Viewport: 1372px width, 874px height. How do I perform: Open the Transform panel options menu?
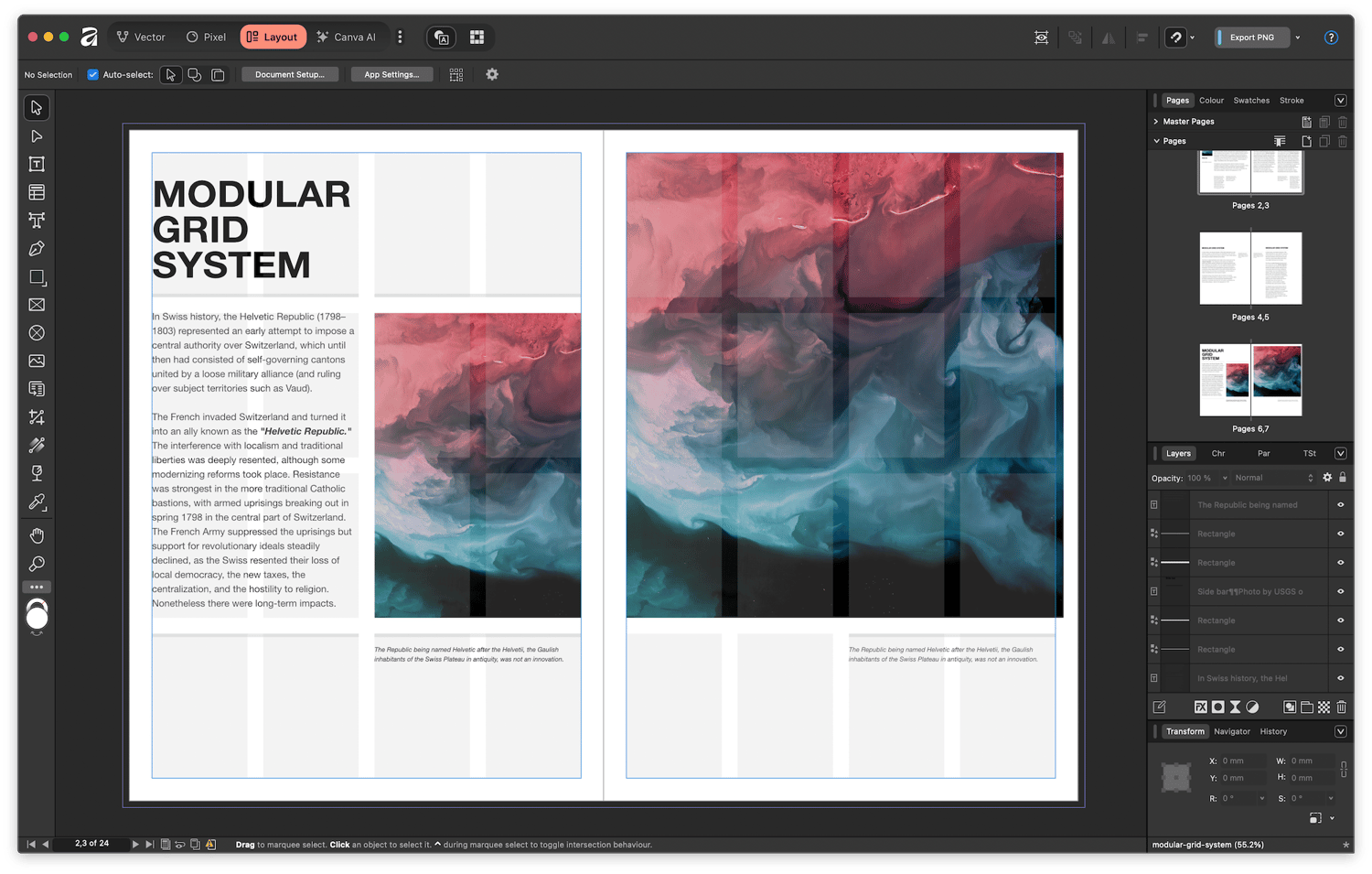(x=1341, y=731)
